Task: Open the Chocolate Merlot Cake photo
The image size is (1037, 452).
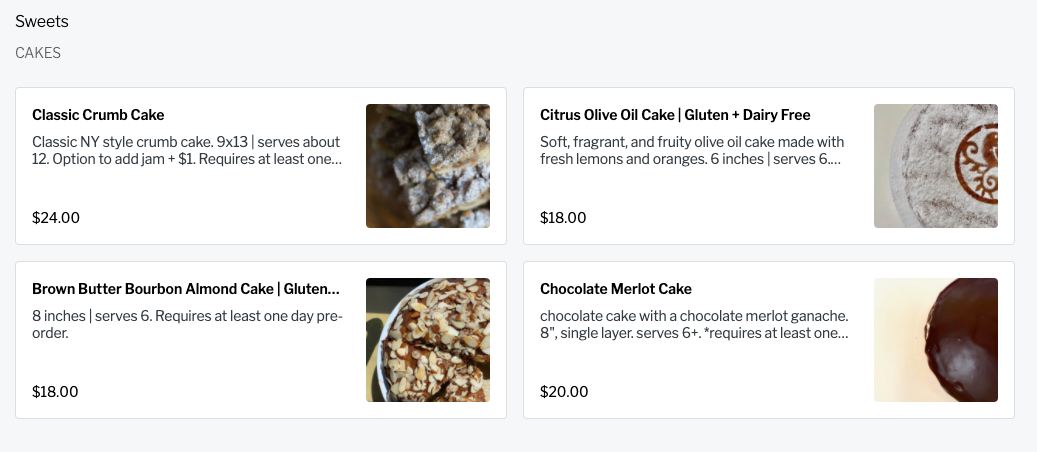Action: coord(935,340)
